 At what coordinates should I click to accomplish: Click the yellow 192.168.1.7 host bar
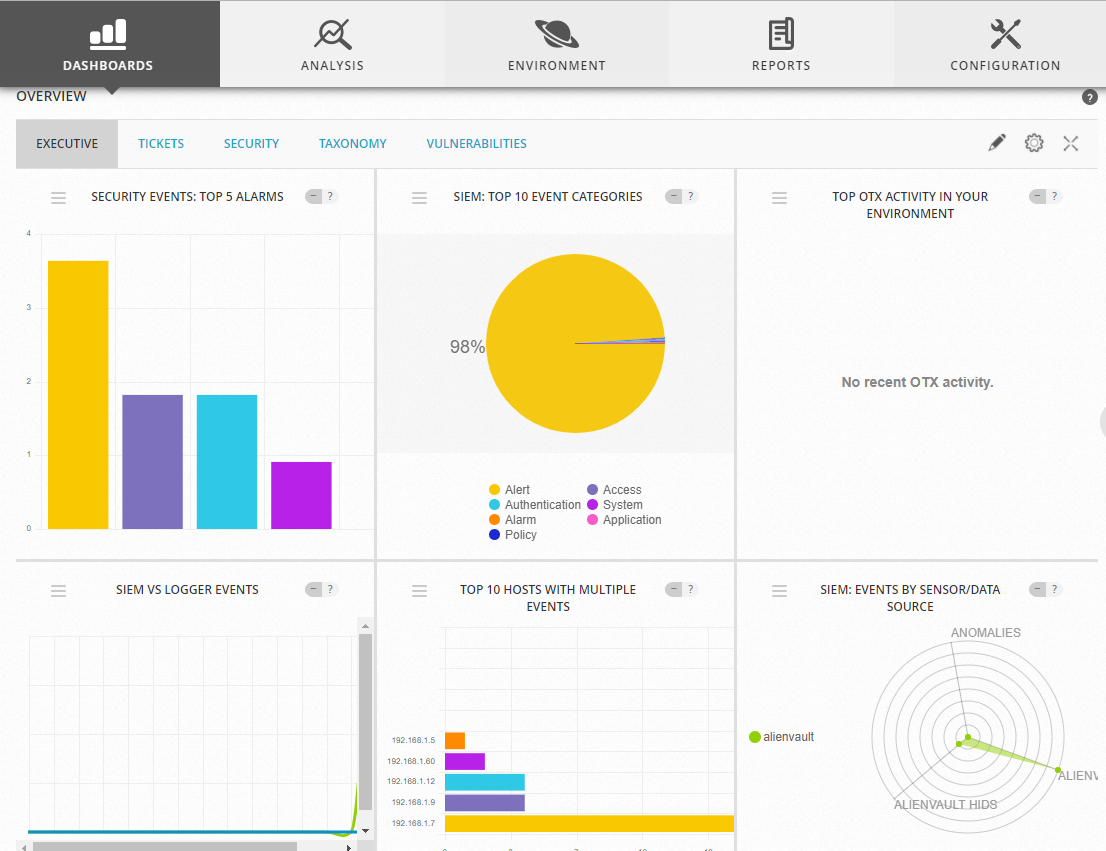point(589,823)
